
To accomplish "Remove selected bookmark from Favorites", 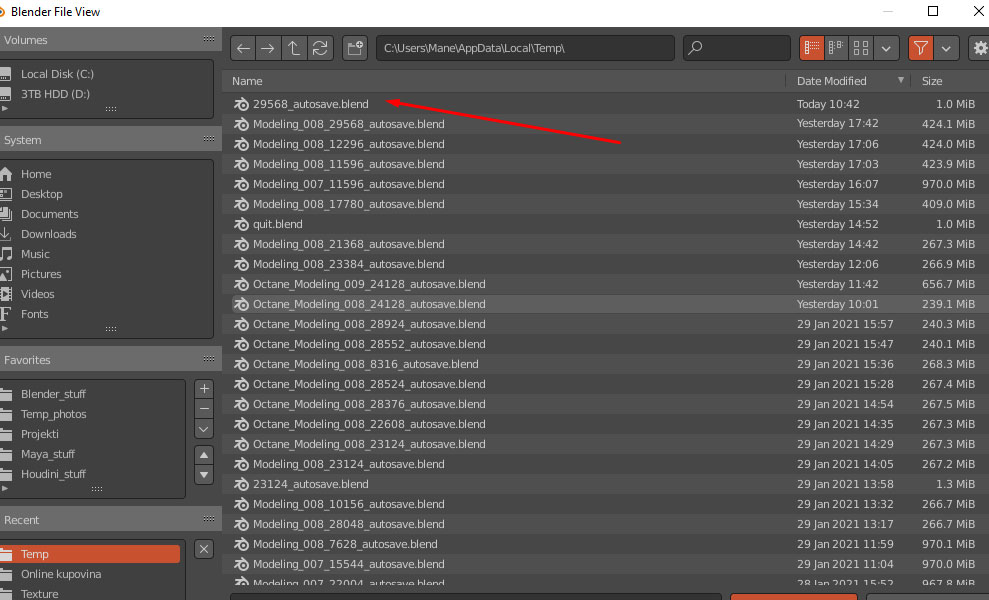I will click(x=204, y=409).
